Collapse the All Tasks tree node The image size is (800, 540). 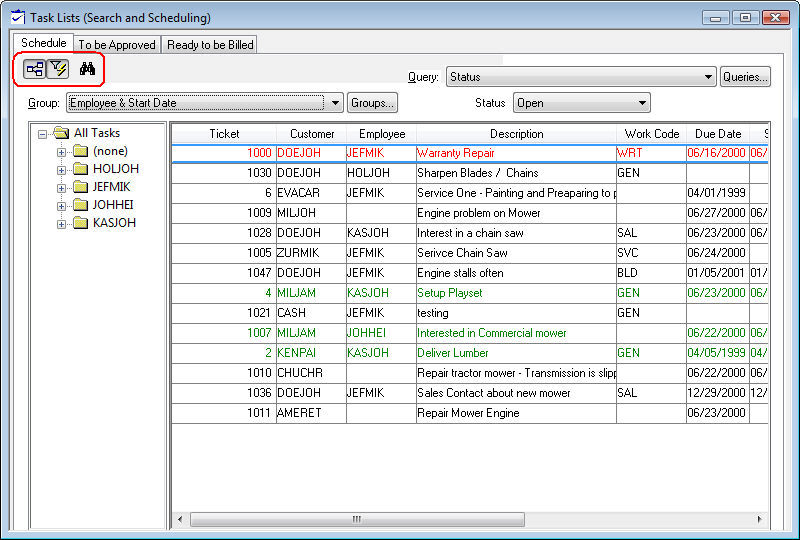[x=42, y=133]
